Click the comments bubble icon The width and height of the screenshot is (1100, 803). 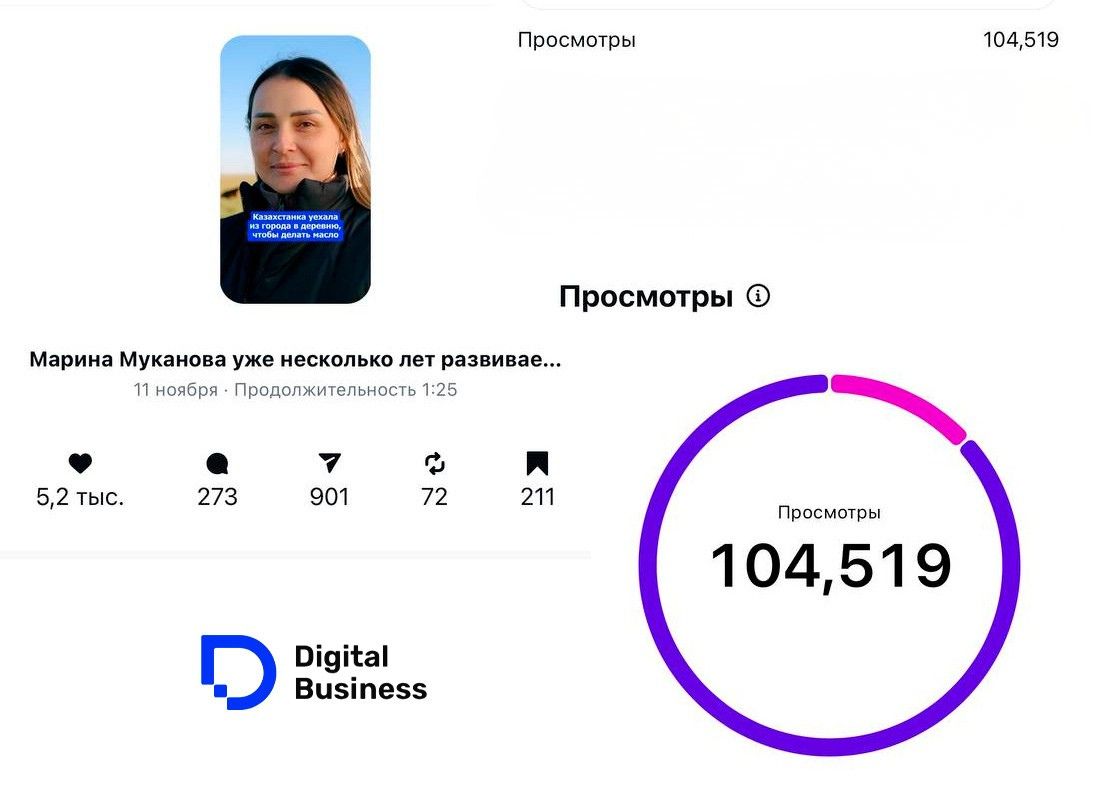point(217,463)
